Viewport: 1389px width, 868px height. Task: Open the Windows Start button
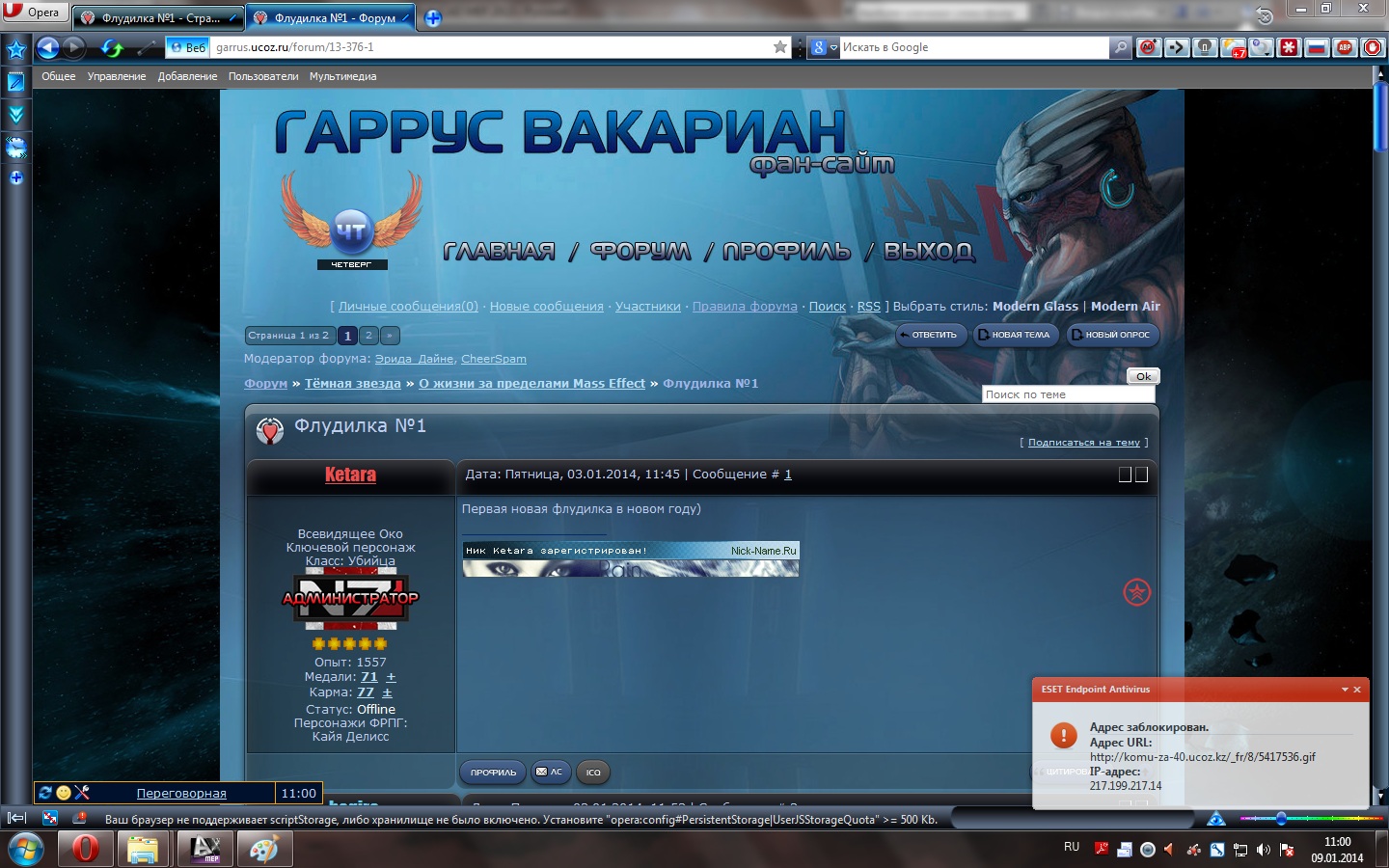26,849
